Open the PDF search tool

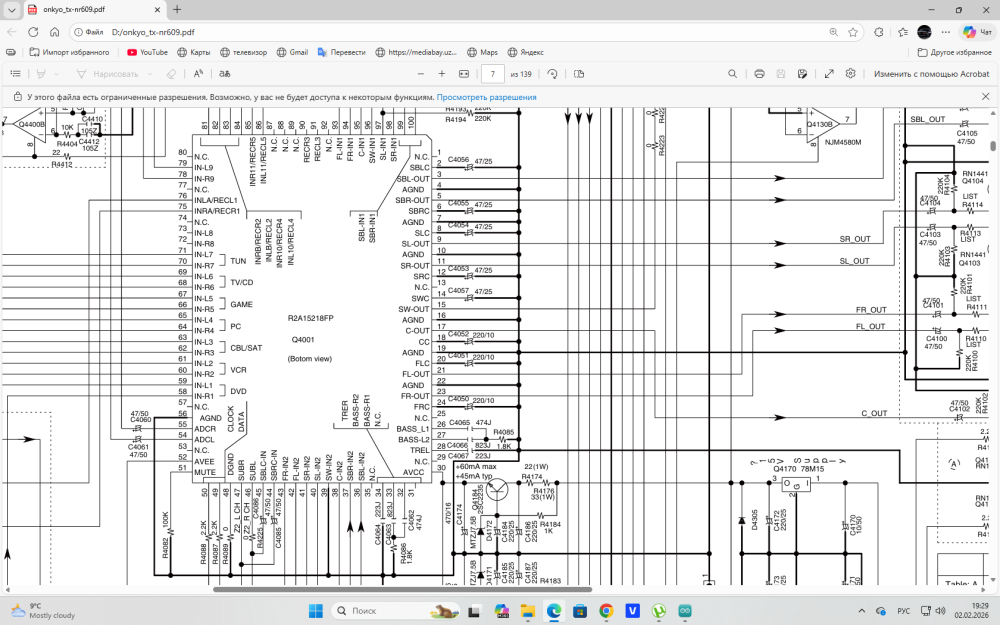733,74
